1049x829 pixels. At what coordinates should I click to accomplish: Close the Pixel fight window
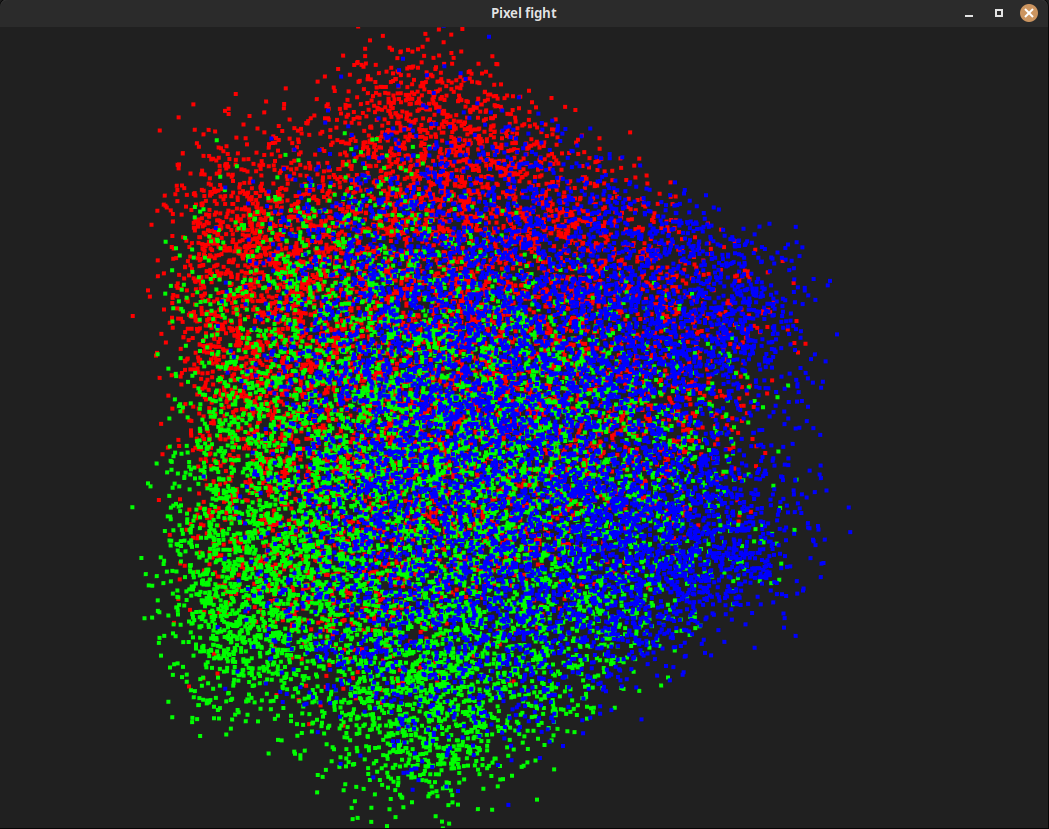point(1029,13)
